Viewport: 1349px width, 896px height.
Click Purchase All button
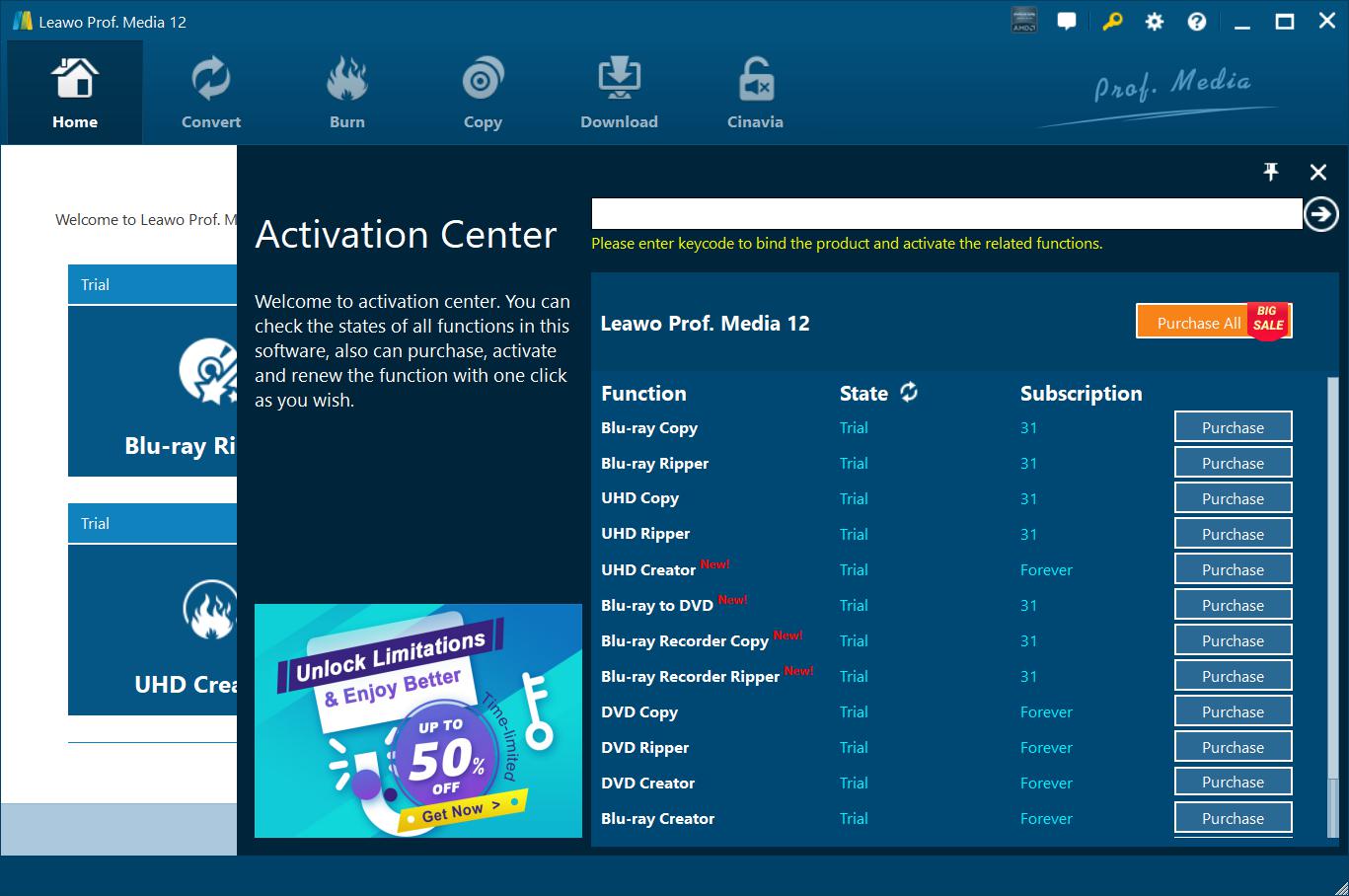[1214, 322]
